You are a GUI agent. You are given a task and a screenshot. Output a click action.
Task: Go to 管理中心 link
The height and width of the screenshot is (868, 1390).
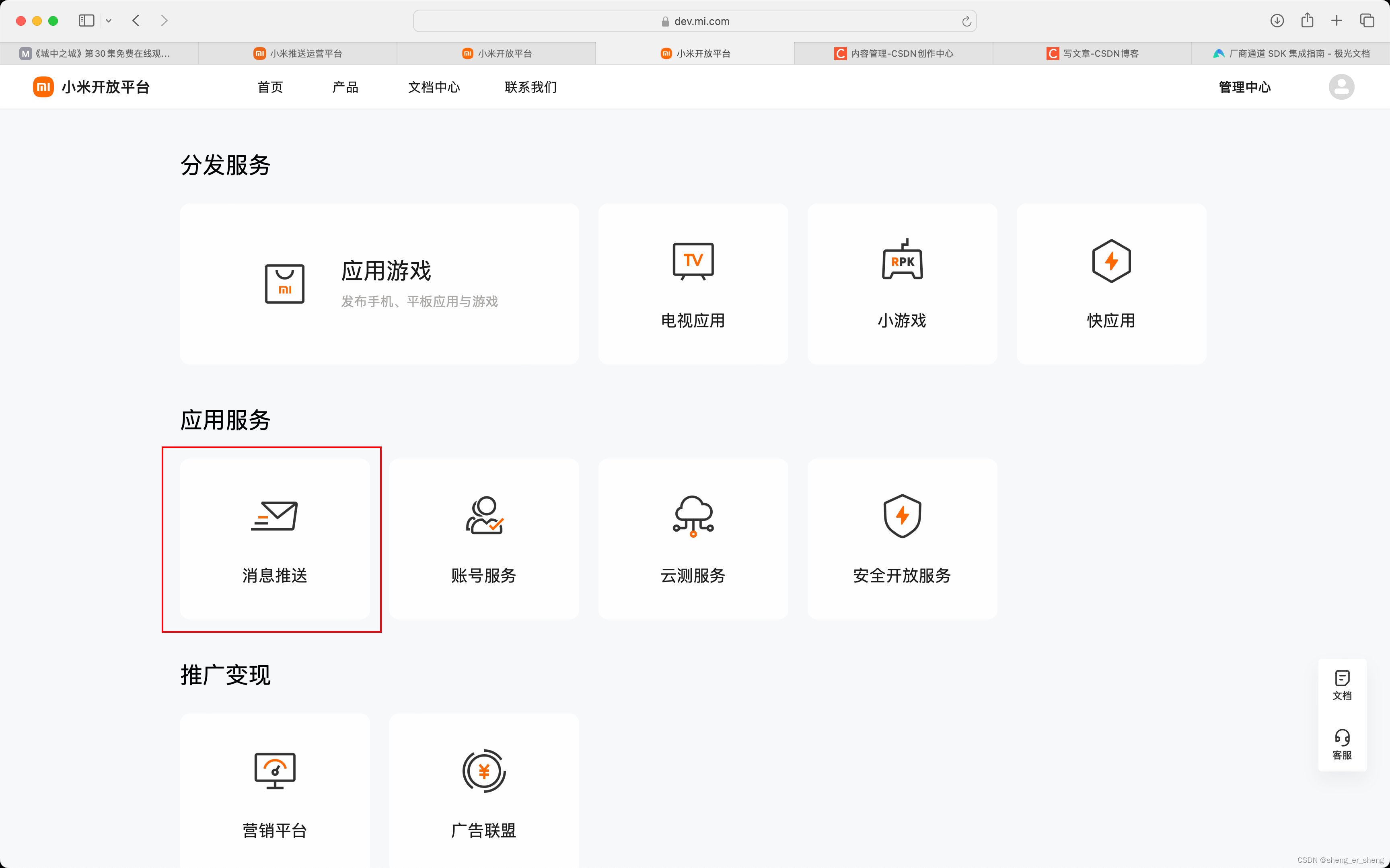[x=1244, y=87]
